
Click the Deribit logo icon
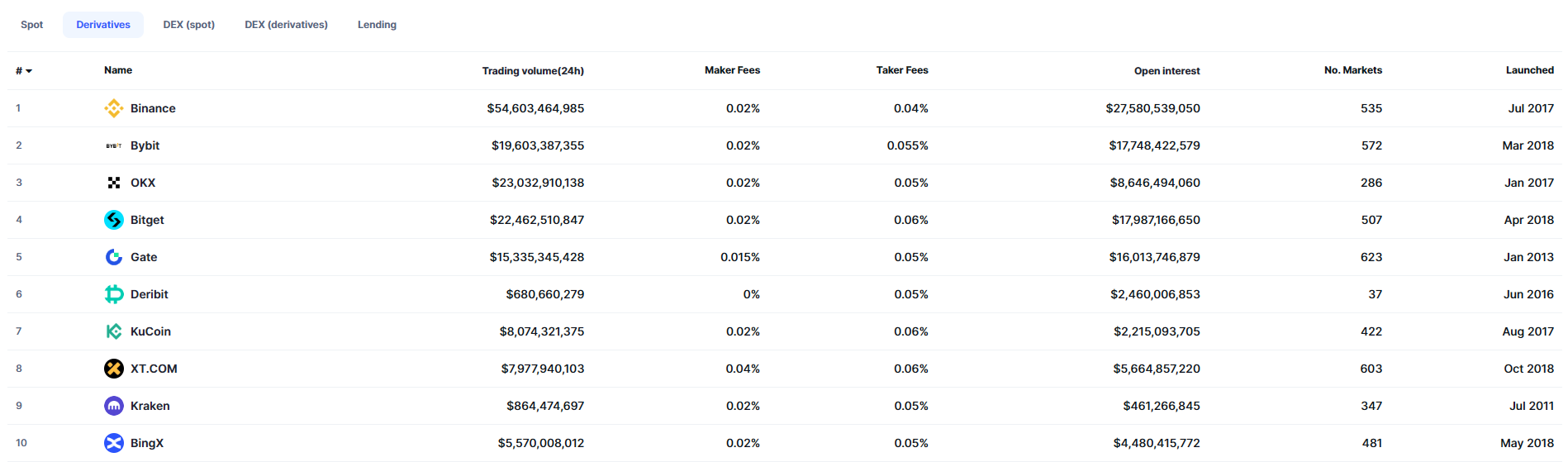114,294
